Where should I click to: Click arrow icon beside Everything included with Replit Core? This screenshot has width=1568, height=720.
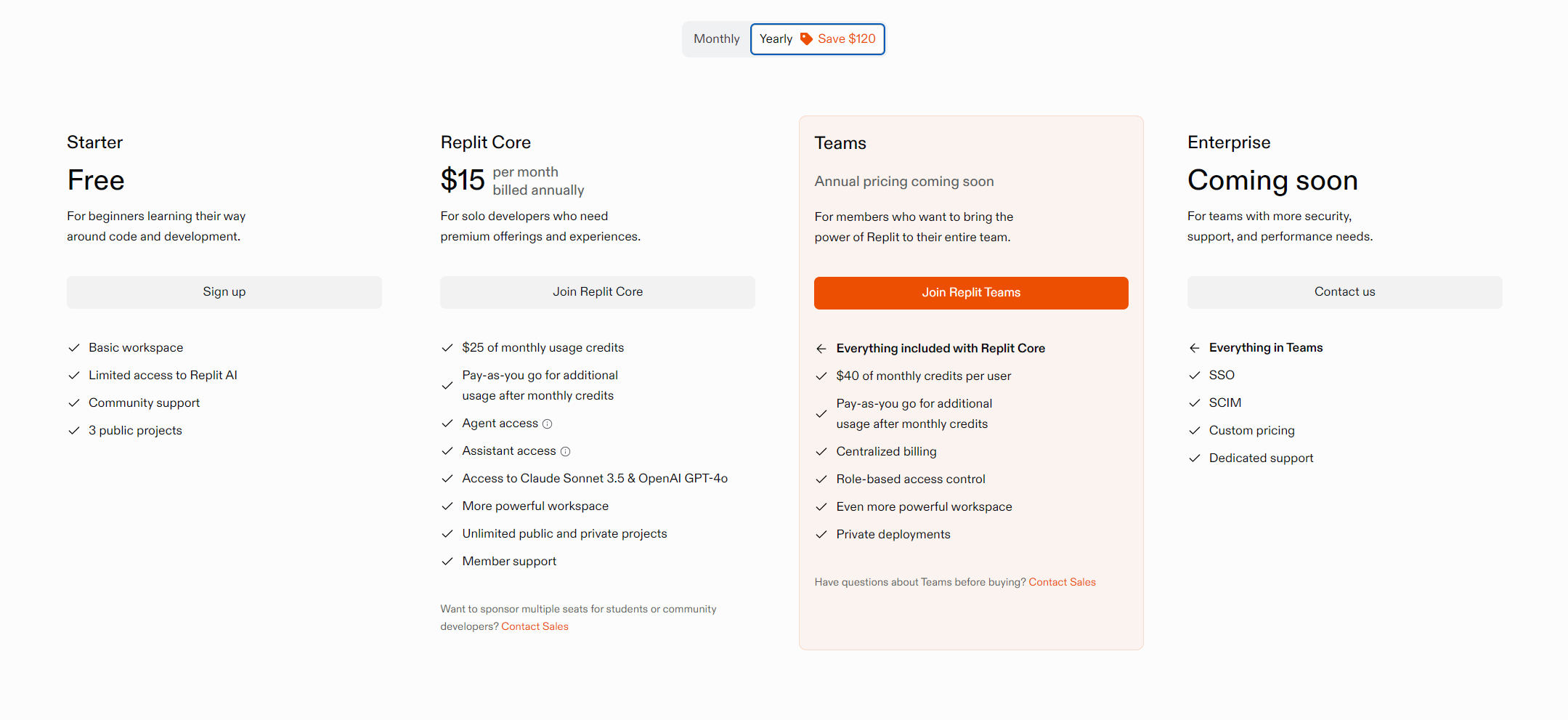pyautogui.click(x=821, y=349)
